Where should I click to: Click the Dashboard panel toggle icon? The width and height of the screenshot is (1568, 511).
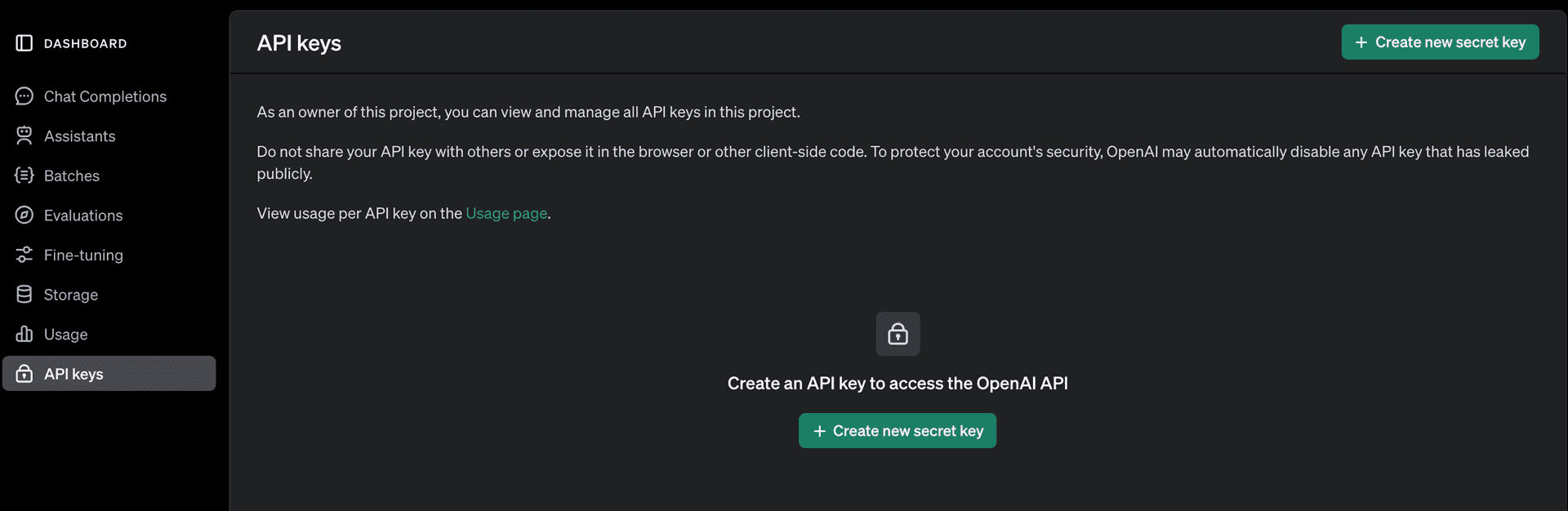click(x=23, y=42)
